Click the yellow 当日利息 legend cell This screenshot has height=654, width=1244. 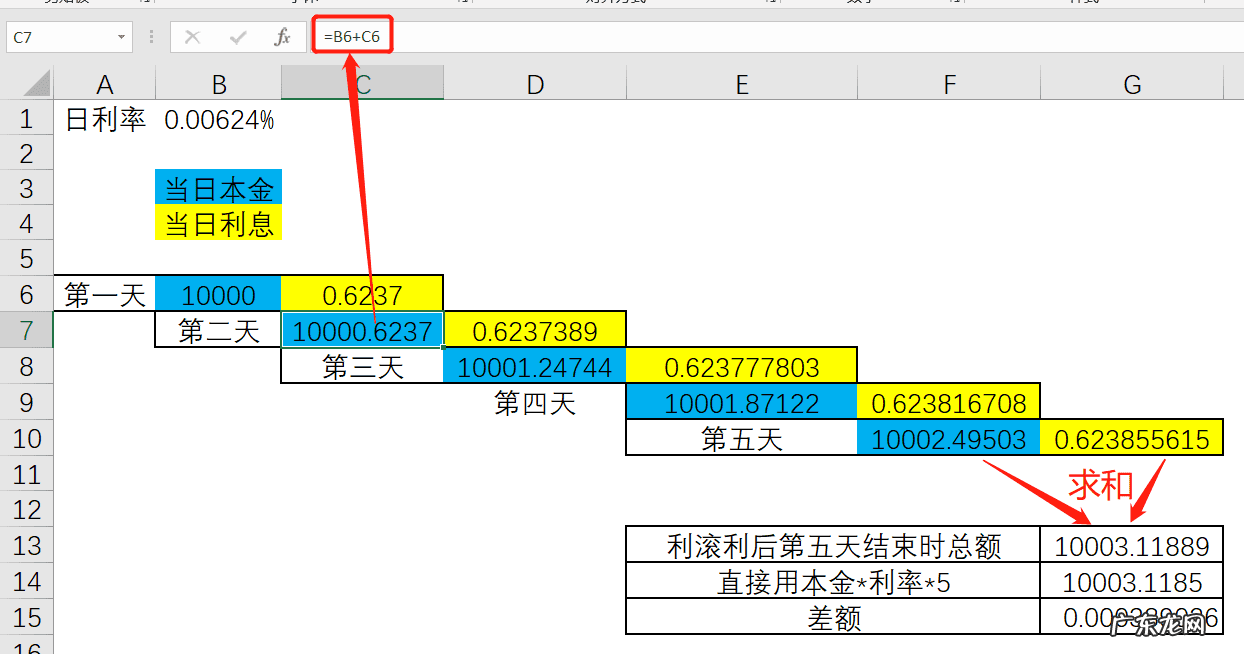(x=218, y=222)
